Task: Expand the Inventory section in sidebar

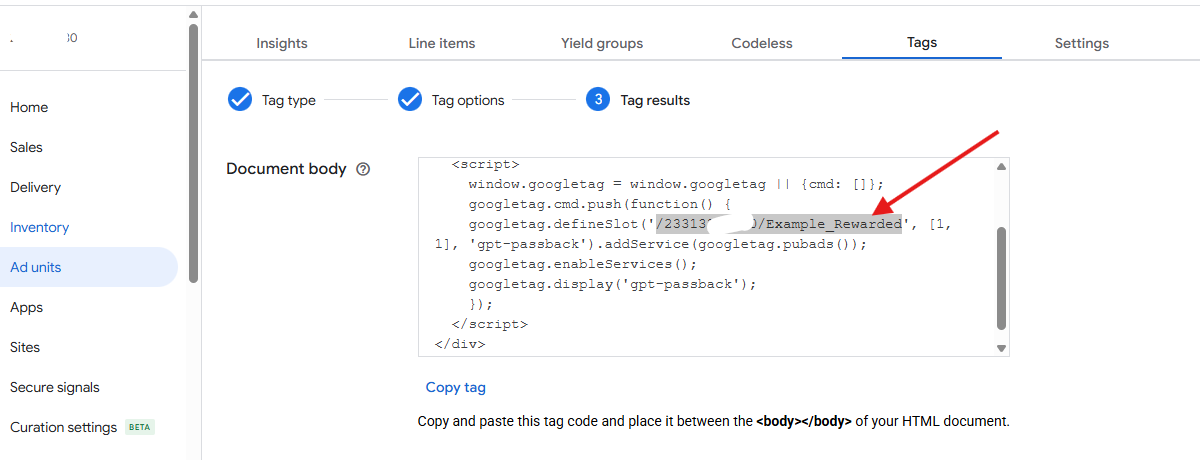Action: tap(40, 227)
